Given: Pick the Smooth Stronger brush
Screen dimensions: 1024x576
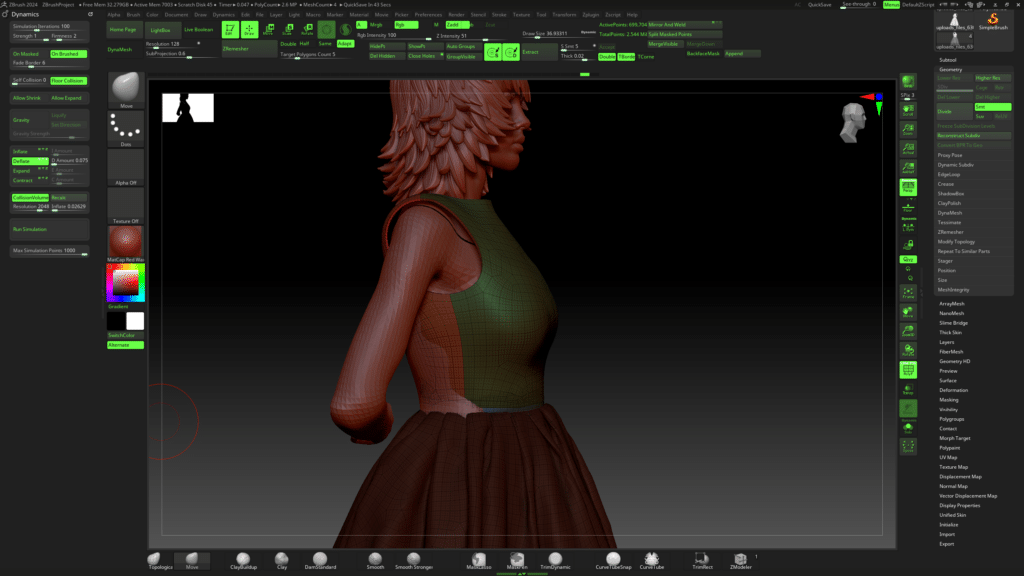Looking at the screenshot, I should coord(413,560).
